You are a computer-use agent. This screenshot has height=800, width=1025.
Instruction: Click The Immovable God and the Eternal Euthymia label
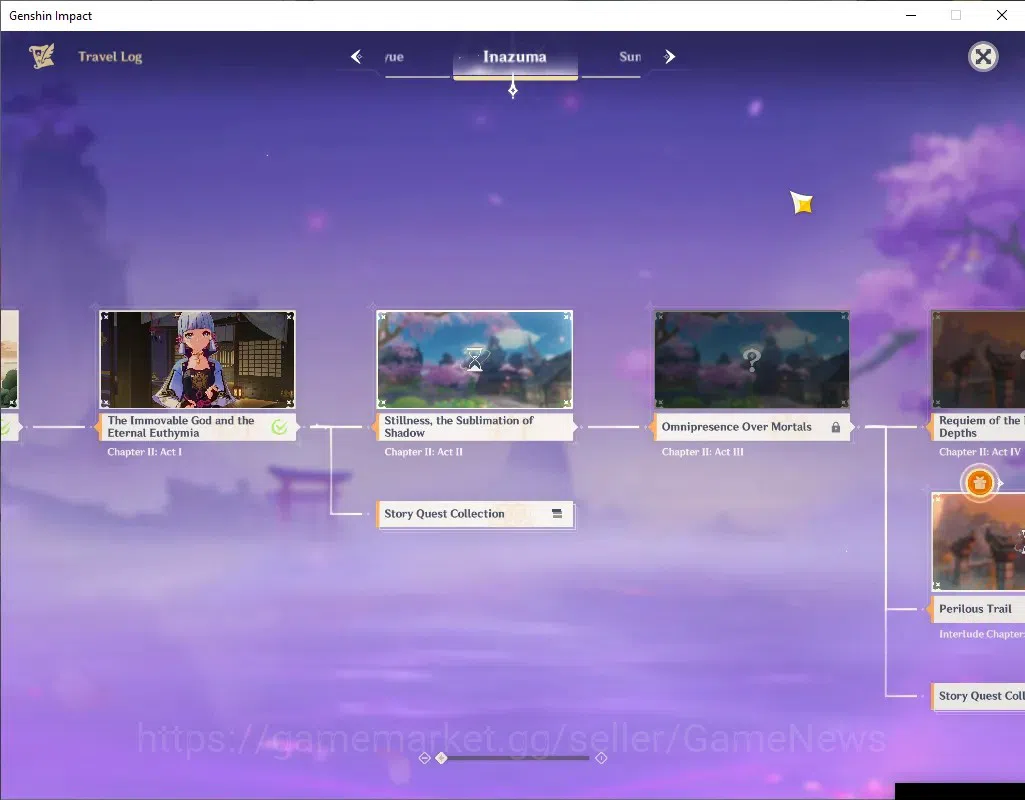(x=197, y=427)
